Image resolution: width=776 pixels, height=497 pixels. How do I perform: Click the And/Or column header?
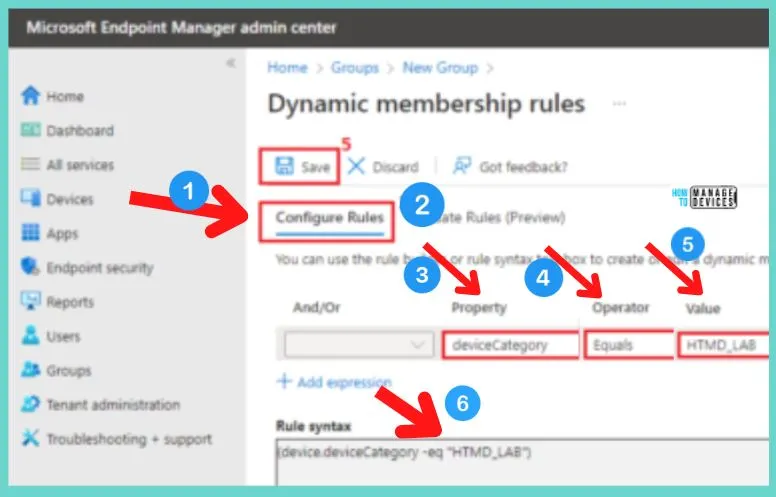[317, 308]
